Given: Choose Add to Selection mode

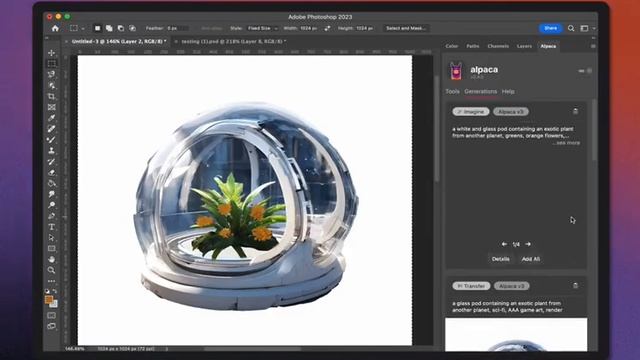Looking at the screenshot, I should tap(109, 28).
